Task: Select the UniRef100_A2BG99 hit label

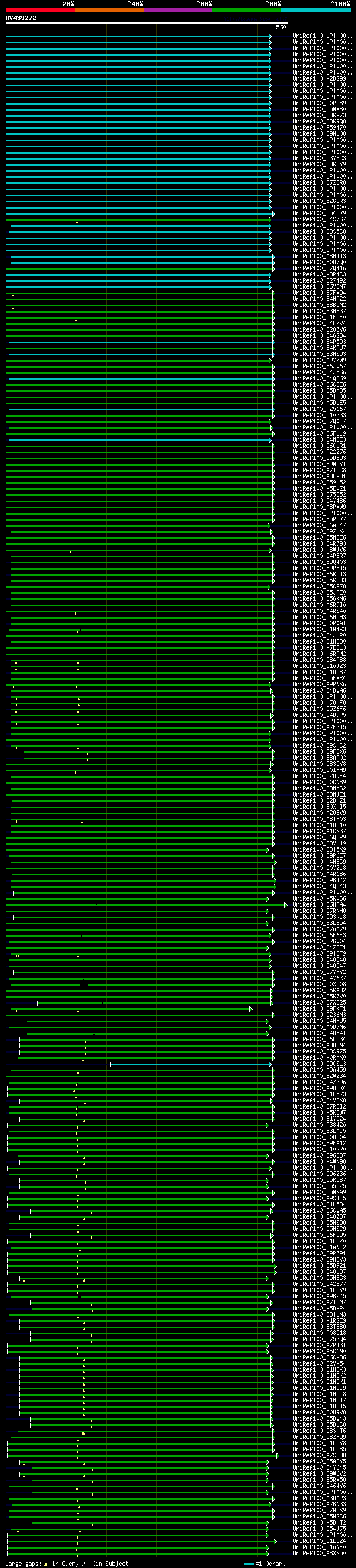Action: click(319, 78)
